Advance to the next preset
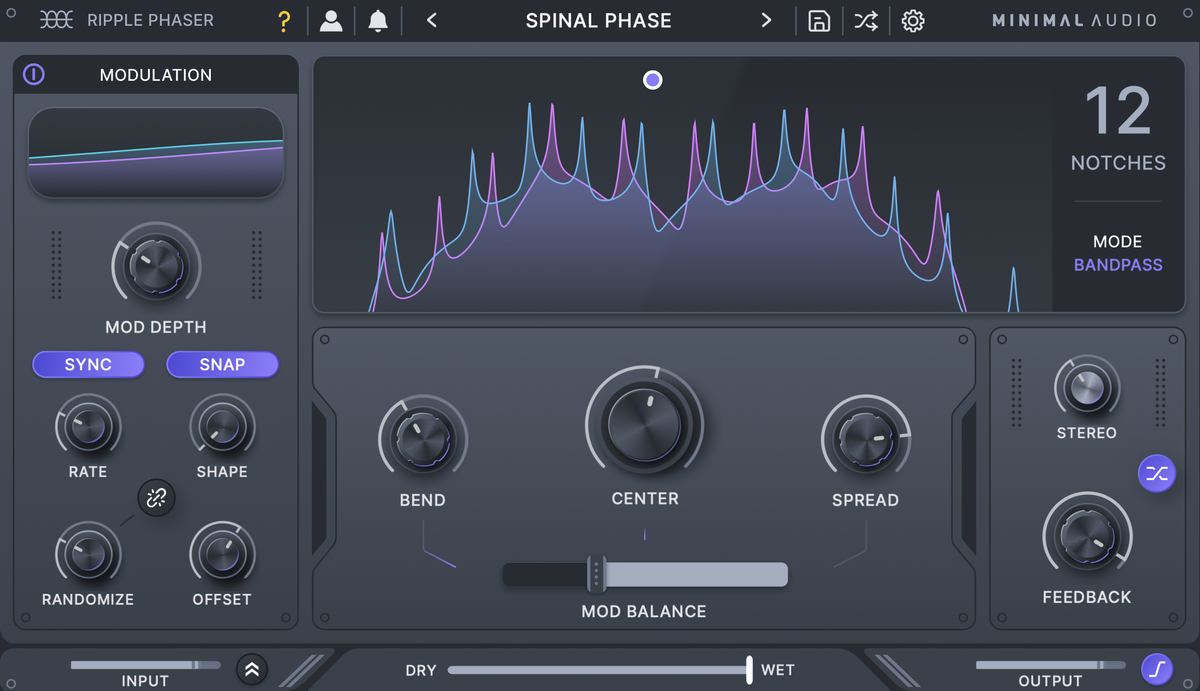The width and height of the screenshot is (1200, 691). [766, 20]
